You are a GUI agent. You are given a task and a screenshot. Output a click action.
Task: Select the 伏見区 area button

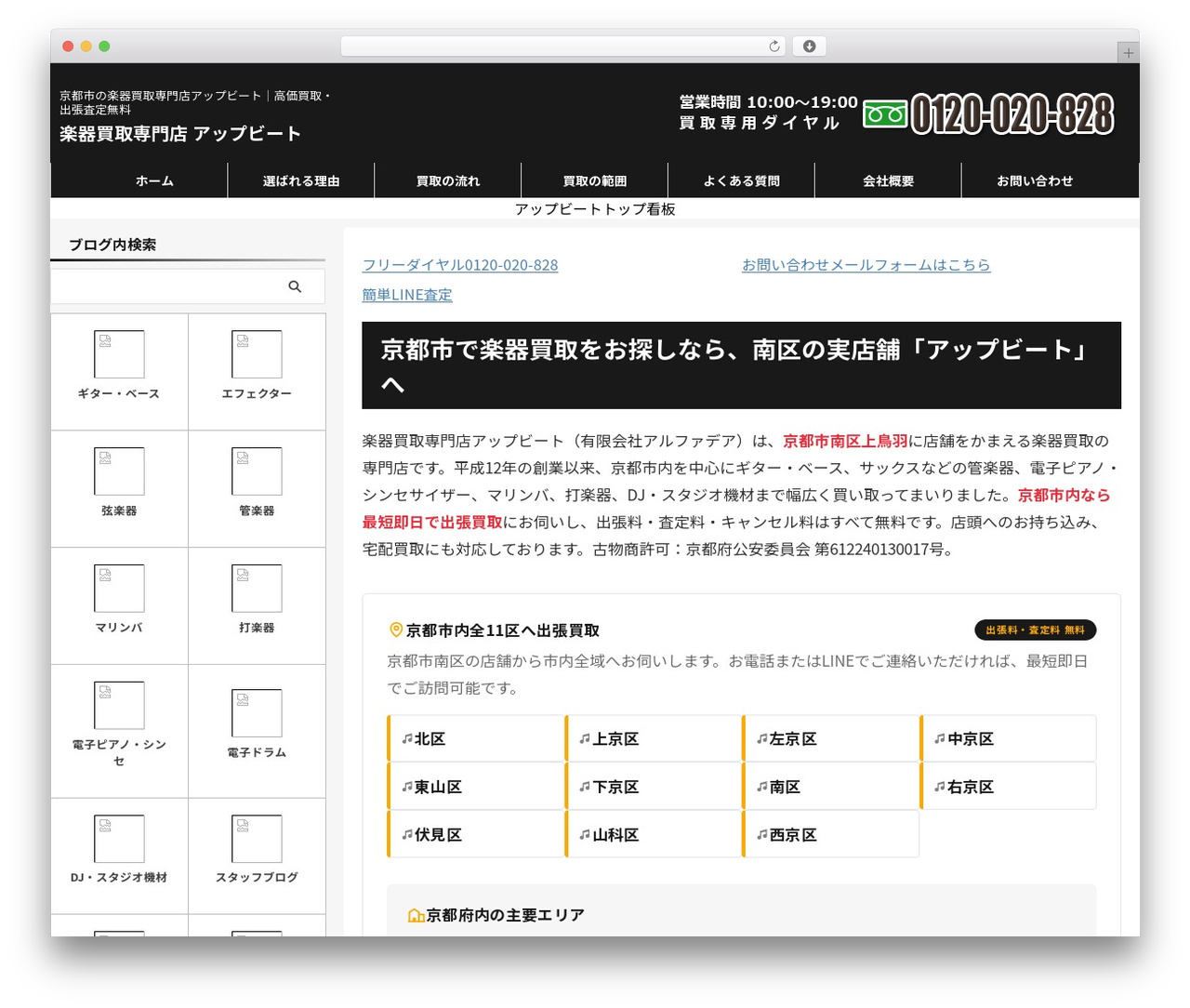click(x=475, y=834)
